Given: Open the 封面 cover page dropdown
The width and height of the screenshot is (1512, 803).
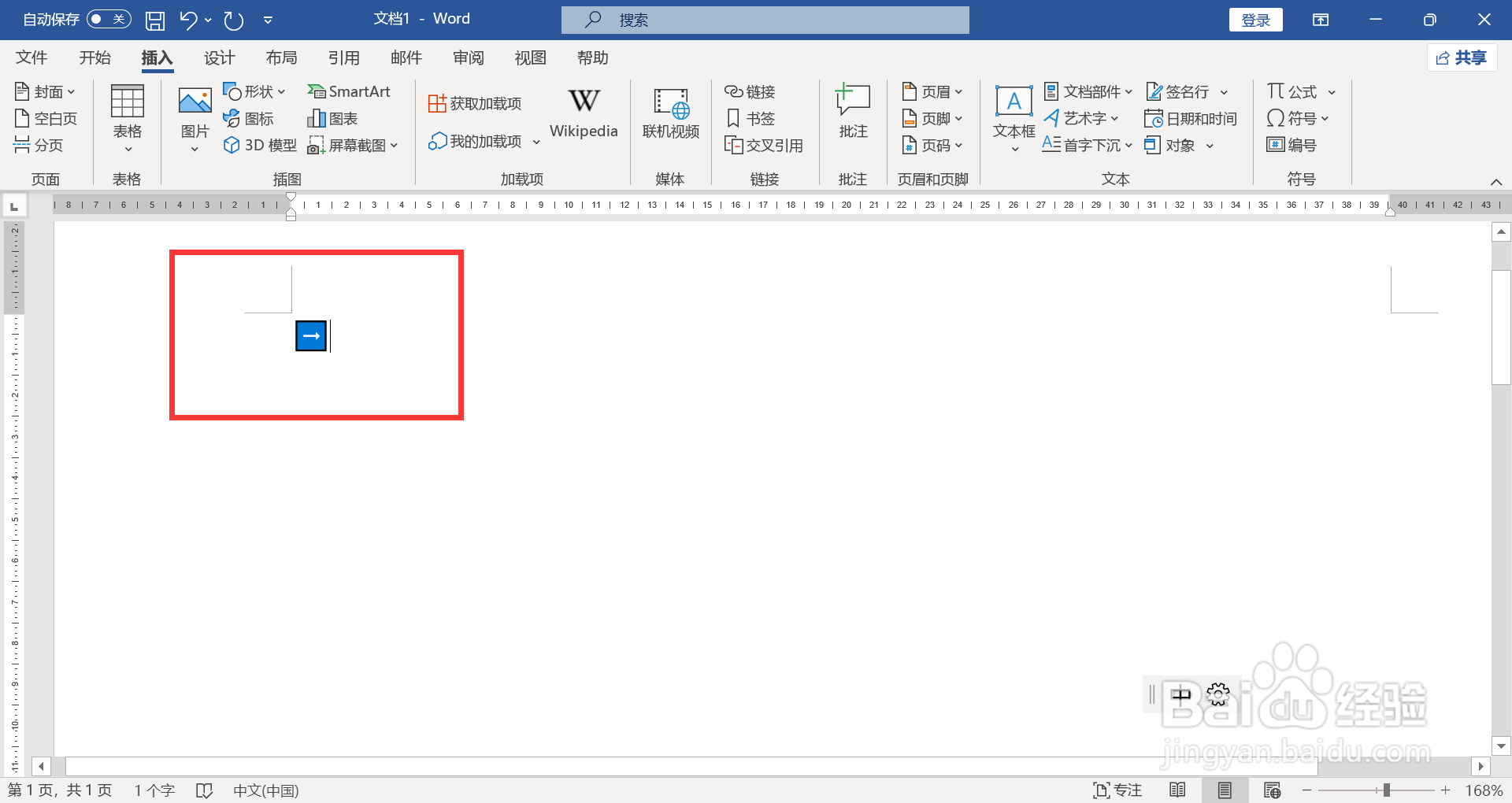Looking at the screenshot, I should coord(45,91).
